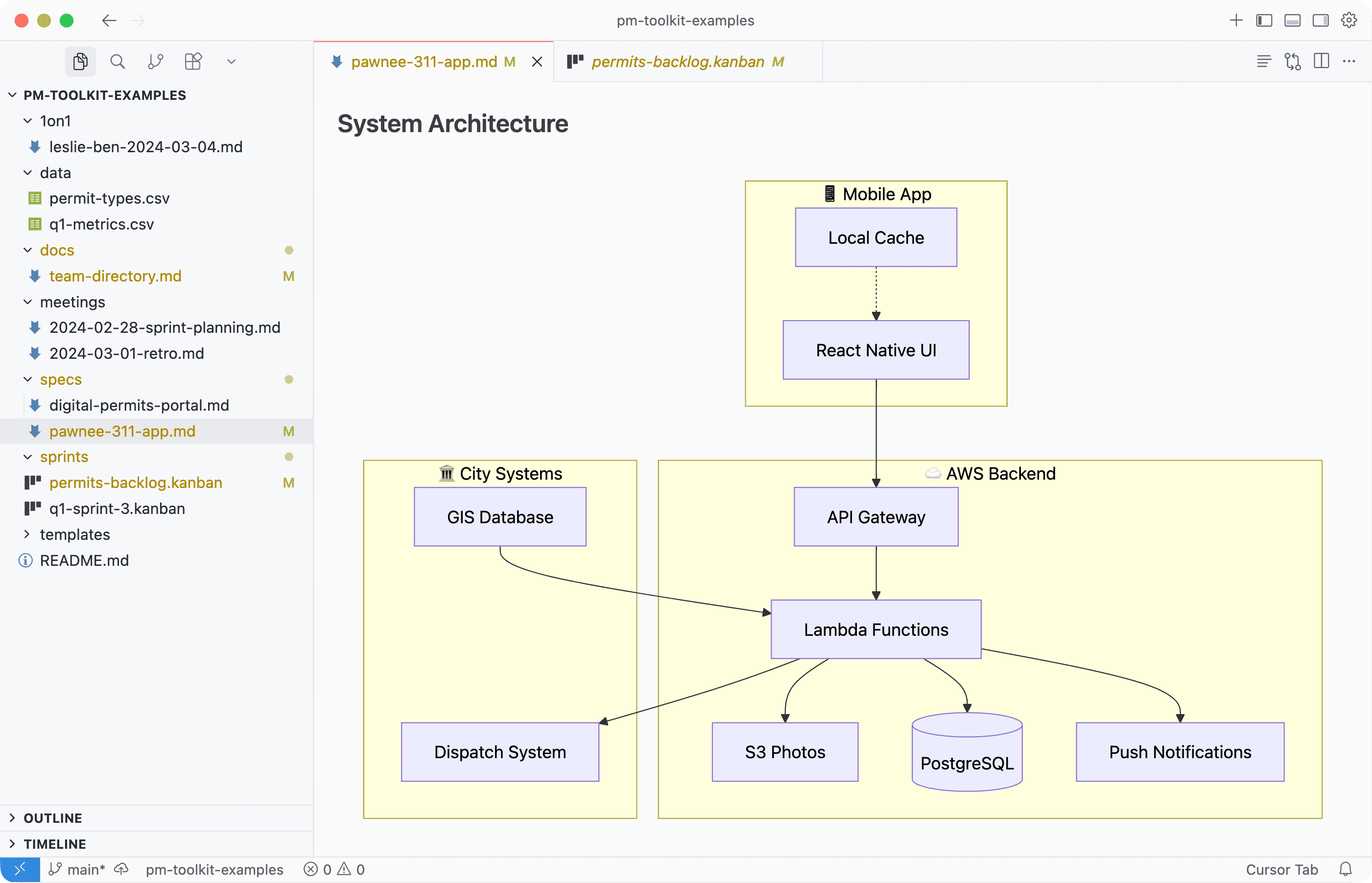Open settings gear in title bar
The width and height of the screenshot is (1372, 883).
tap(1348, 21)
